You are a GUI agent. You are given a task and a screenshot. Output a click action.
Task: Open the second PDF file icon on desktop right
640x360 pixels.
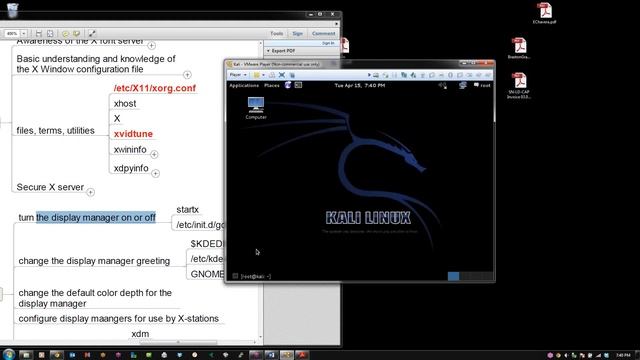519,48
